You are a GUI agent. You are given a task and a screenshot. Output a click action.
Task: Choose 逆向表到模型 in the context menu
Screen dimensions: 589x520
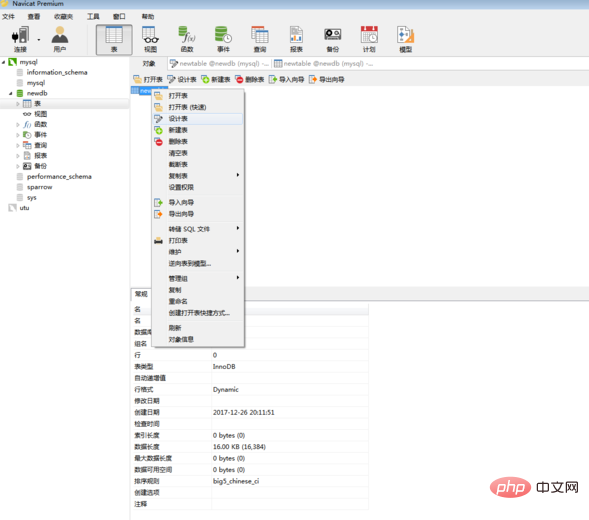pyautogui.click(x=198, y=263)
